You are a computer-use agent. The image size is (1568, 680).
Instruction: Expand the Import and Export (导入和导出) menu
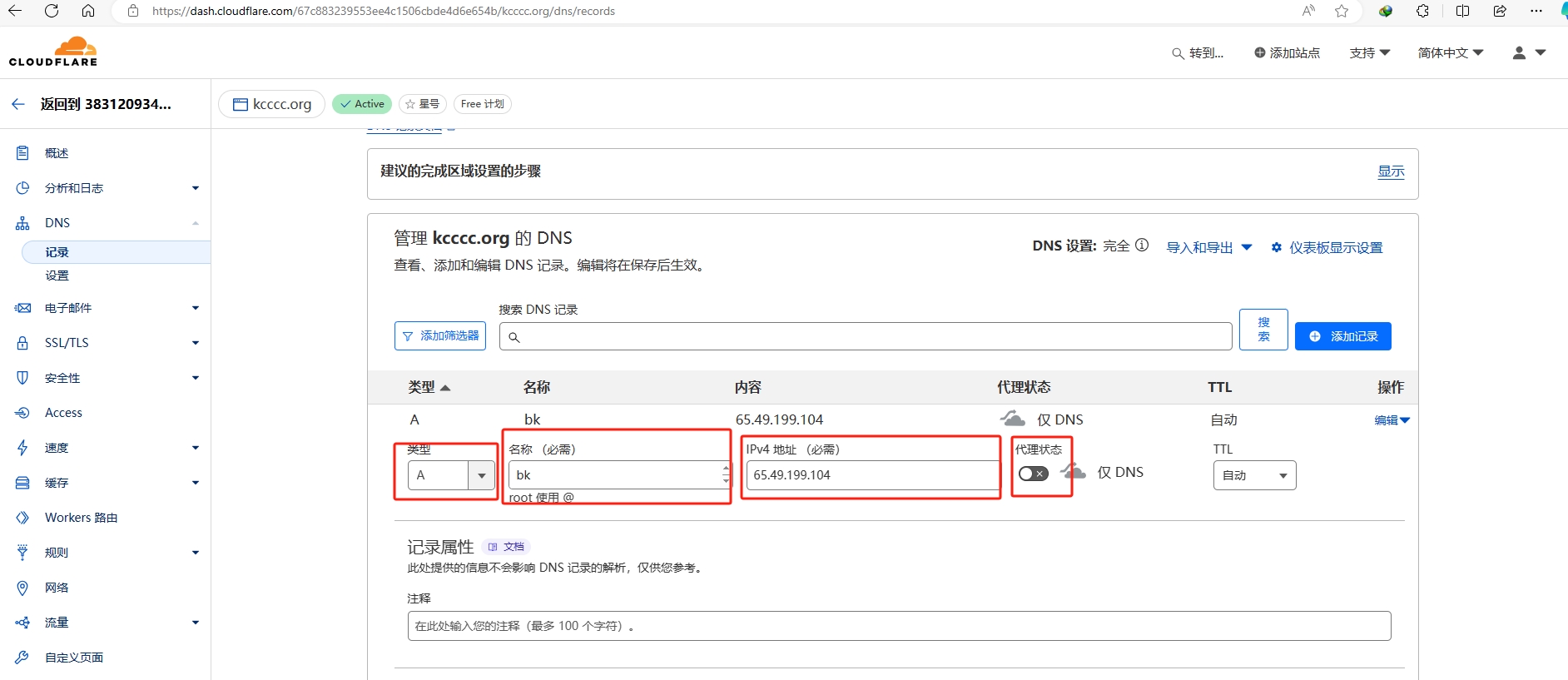(x=1208, y=247)
